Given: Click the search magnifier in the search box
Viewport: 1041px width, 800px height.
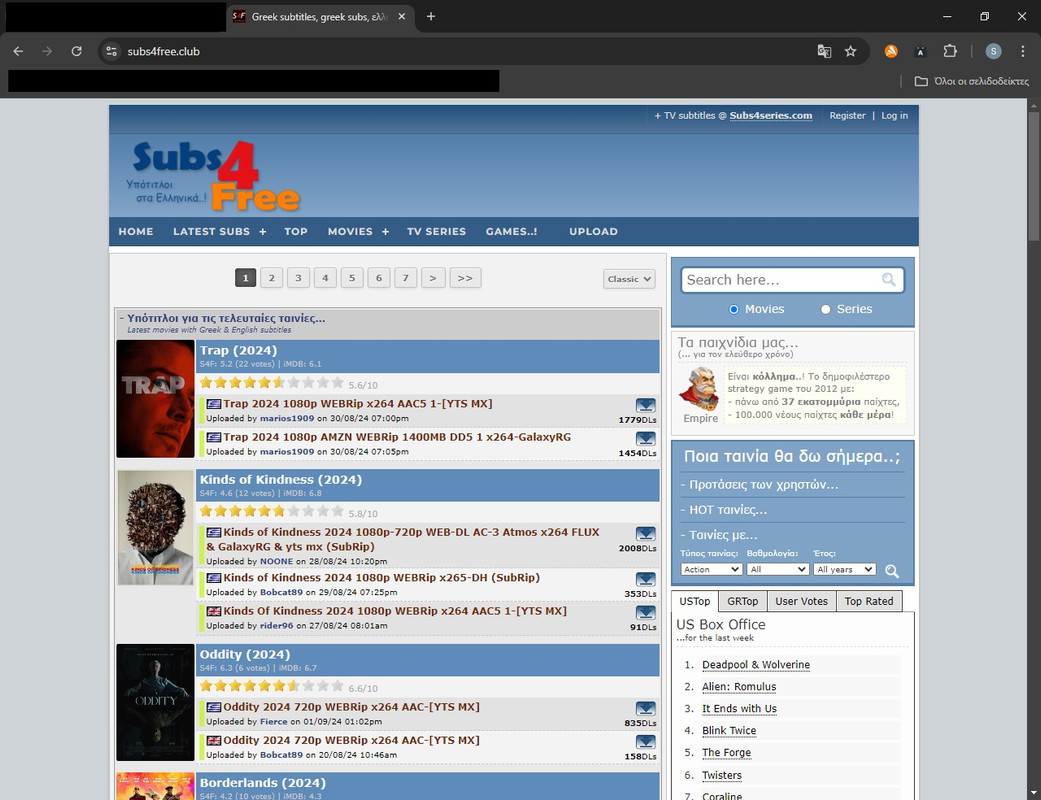Looking at the screenshot, I should 888,280.
